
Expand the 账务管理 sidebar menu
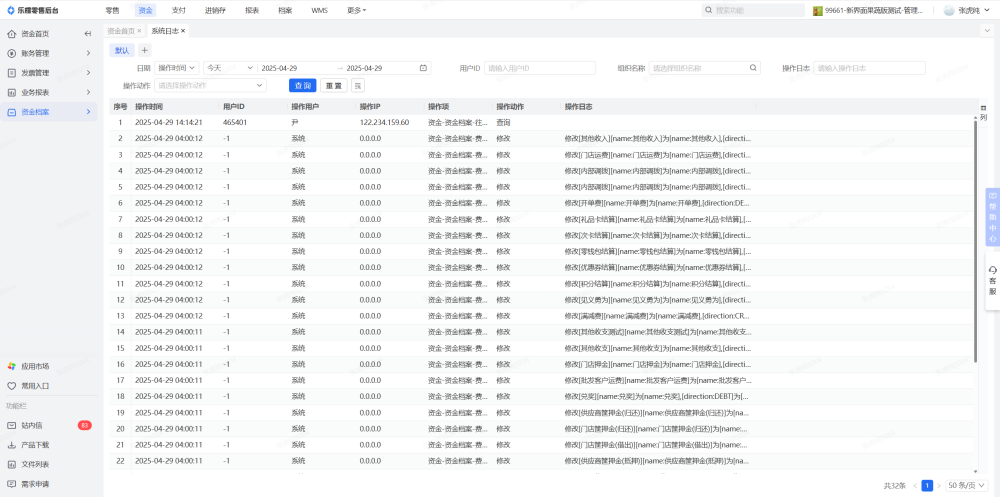click(x=50, y=53)
